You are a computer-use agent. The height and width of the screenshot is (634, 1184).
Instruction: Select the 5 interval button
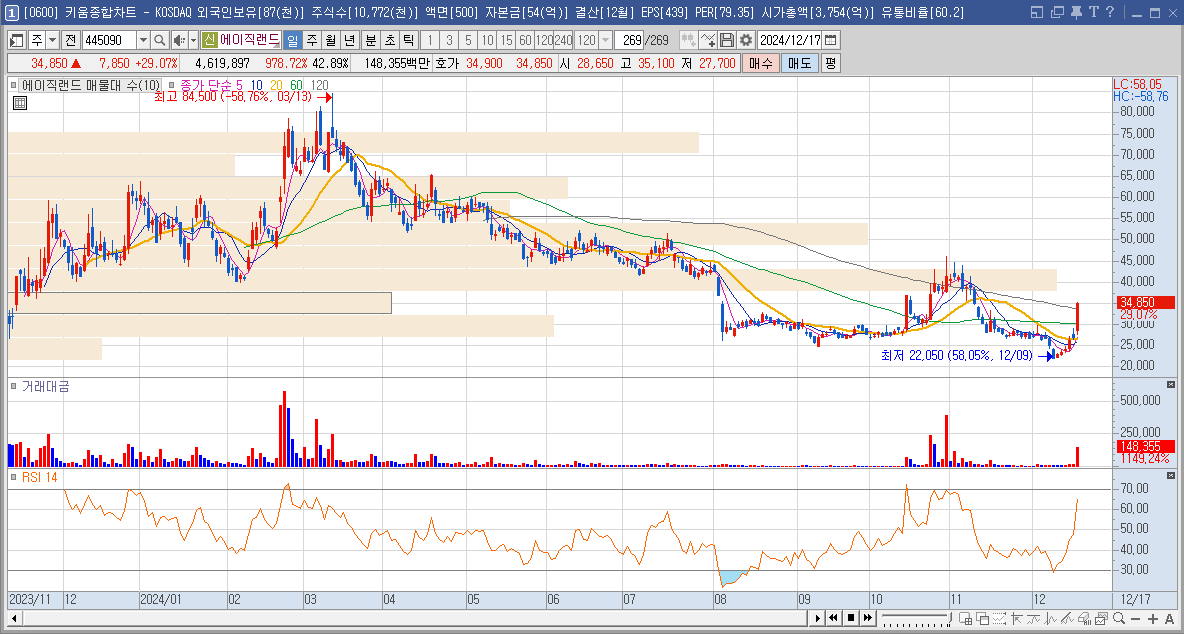click(x=468, y=40)
